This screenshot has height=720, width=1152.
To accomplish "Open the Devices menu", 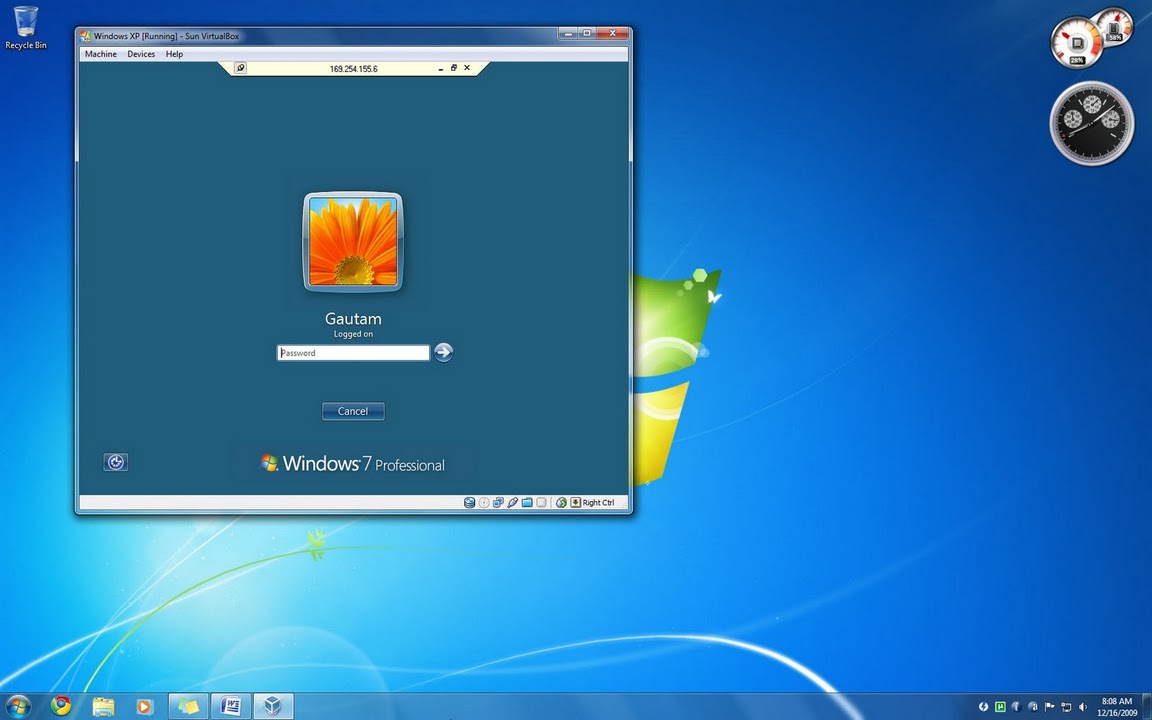I will coord(141,54).
